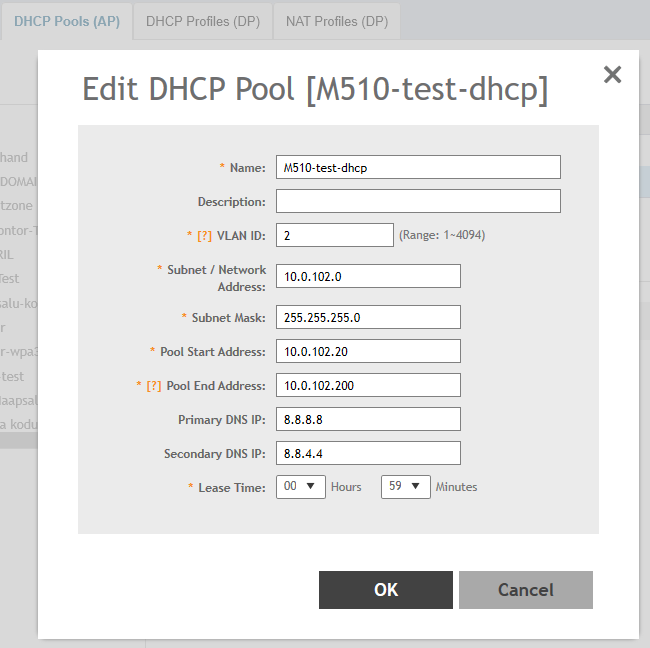Switch to NAT Profiles (DP) tab

(336, 21)
